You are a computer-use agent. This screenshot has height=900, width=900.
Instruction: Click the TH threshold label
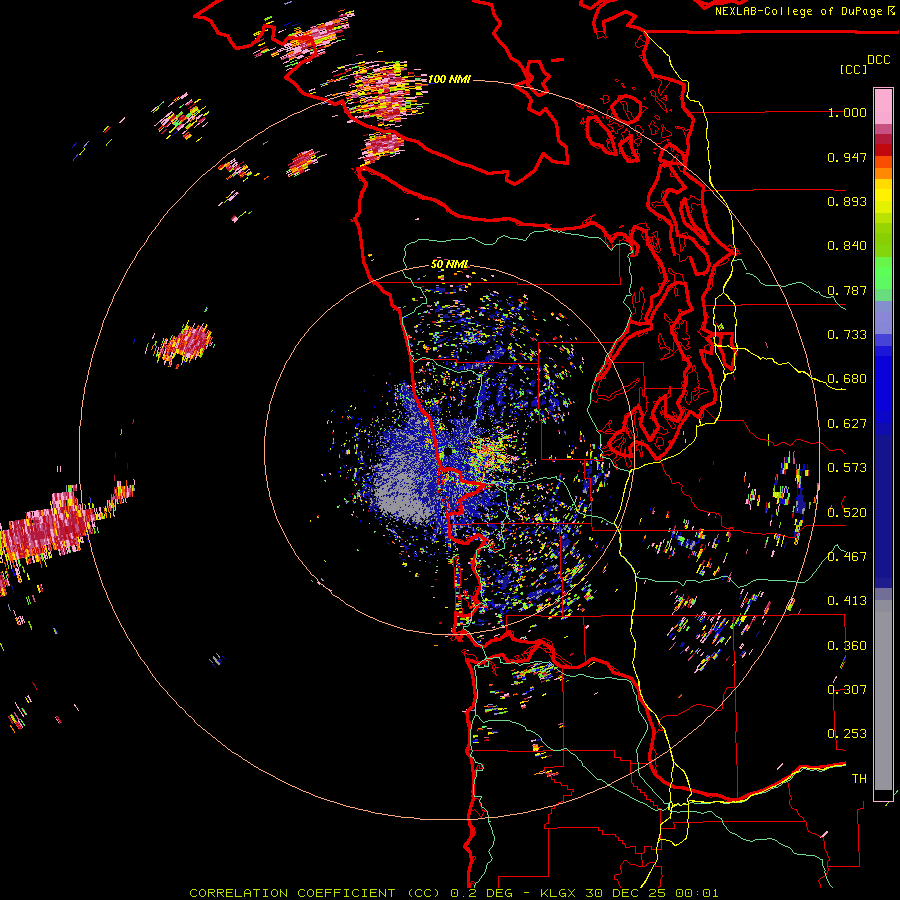click(859, 778)
